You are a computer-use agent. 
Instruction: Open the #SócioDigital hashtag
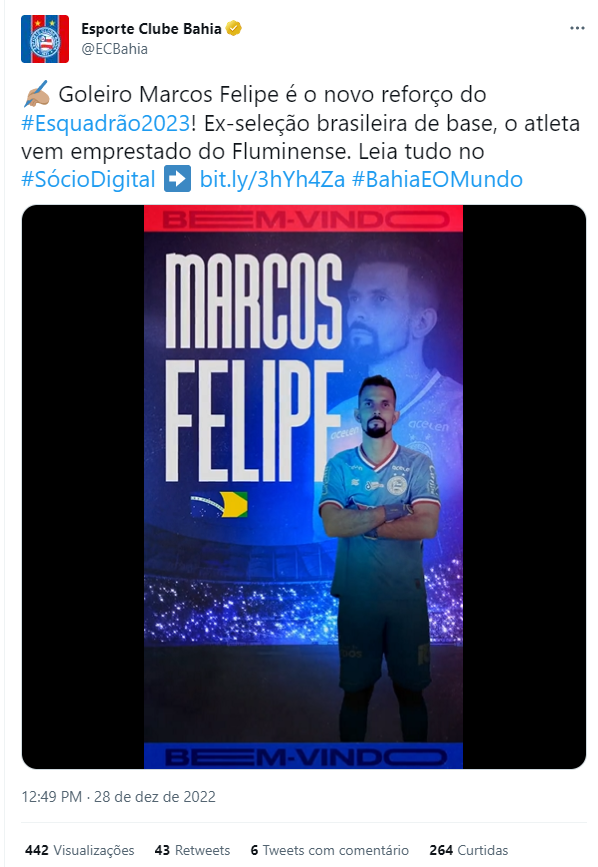pos(88,180)
